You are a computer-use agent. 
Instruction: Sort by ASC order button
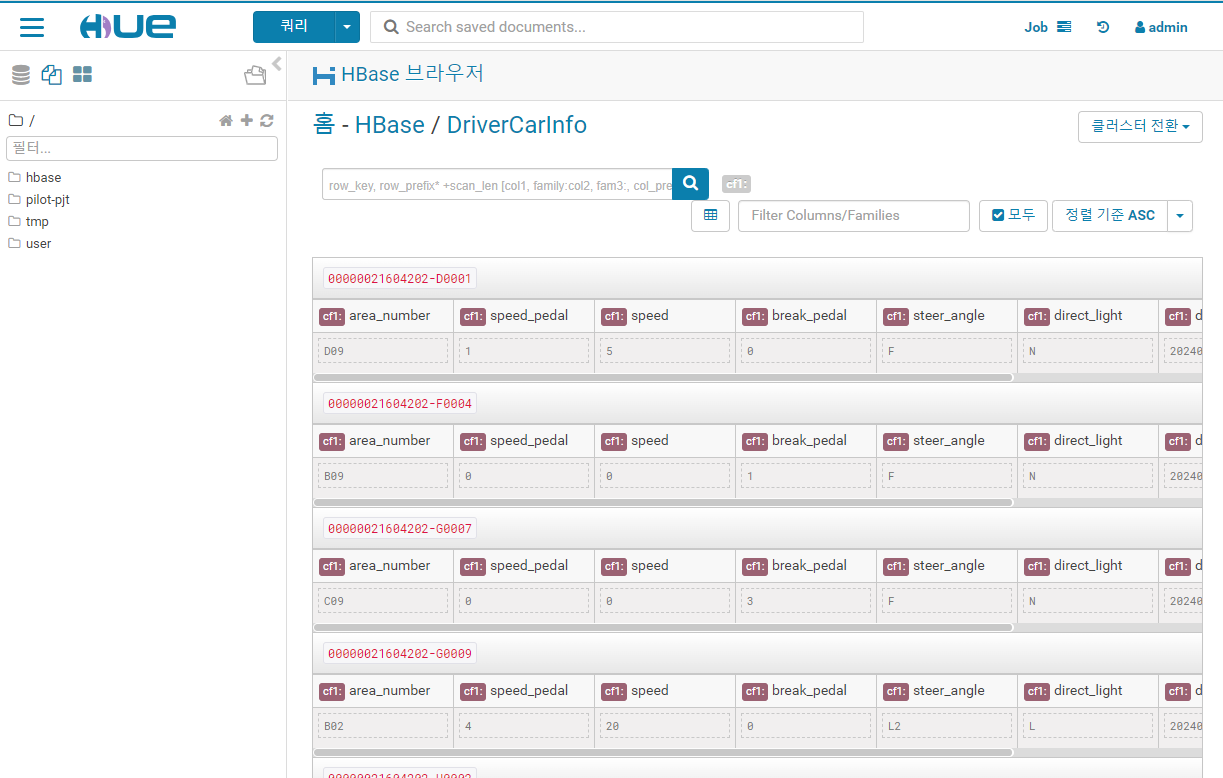pyautogui.click(x=1110, y=215)
